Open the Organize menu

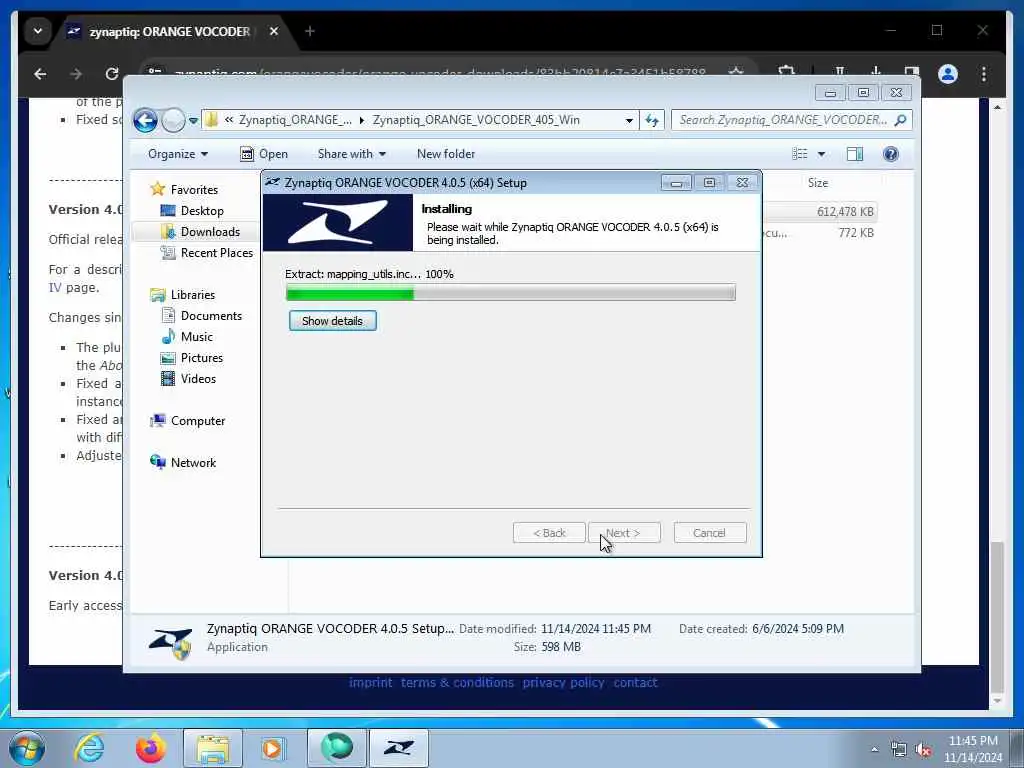tap(178, 154)
